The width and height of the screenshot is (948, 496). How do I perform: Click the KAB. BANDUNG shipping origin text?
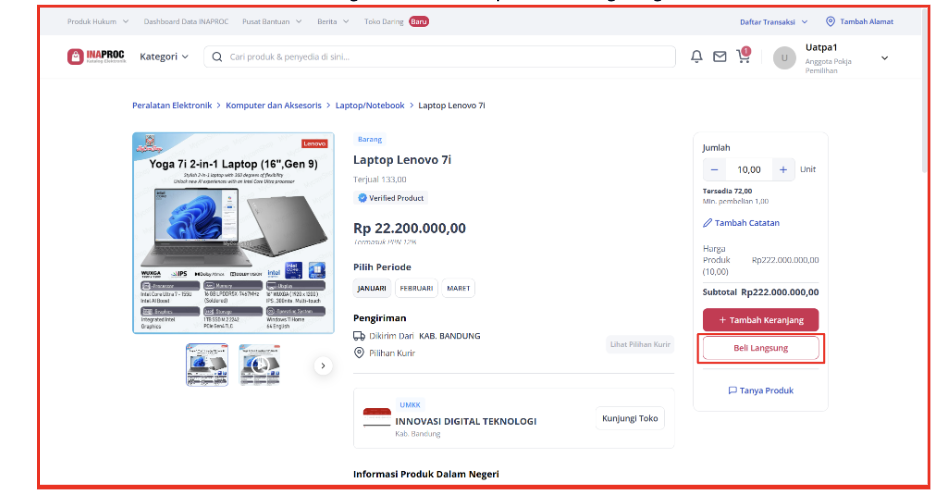(x=450, y=336)
